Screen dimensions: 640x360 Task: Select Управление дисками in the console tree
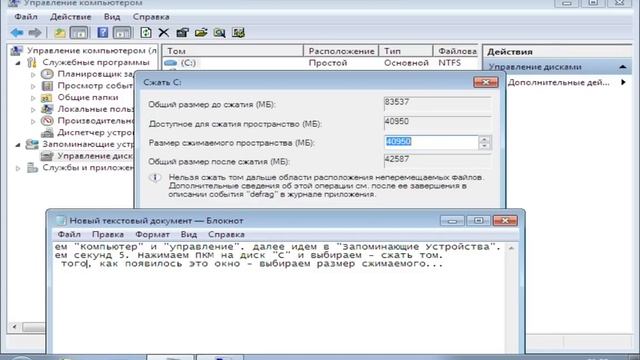95,156
